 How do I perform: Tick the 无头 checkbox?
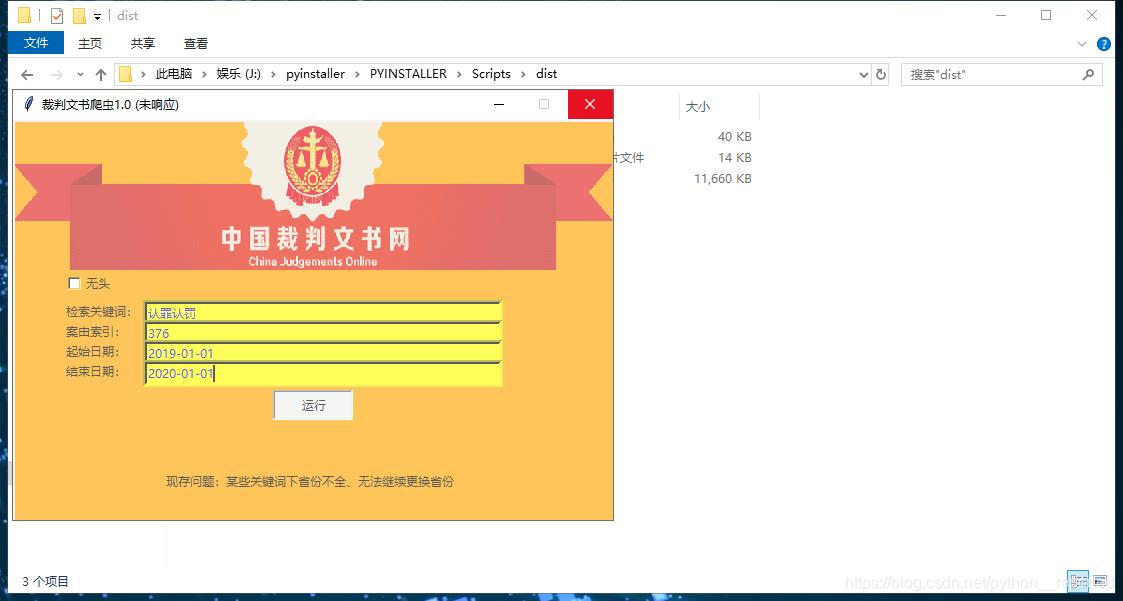74,284
